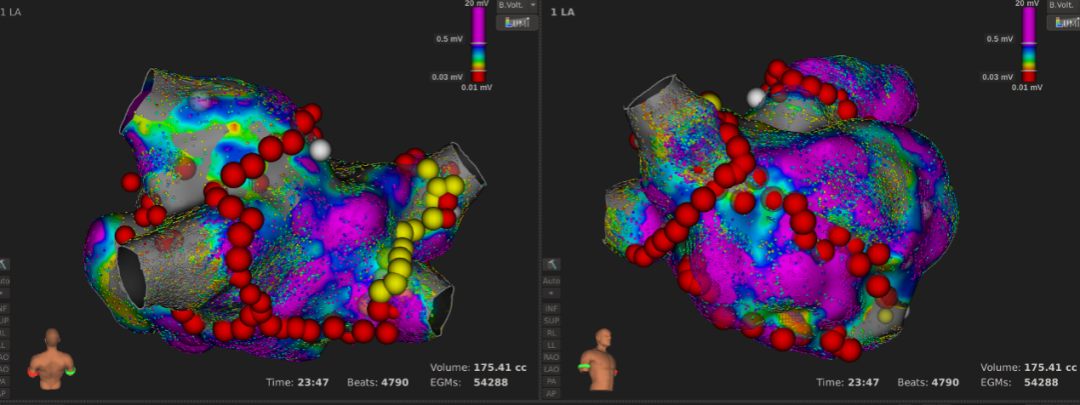The width and height of the screenshot is (1080, 405).
Task: Open the B.Volt. map type dropdown in right view
Action: pos(1062,6)
